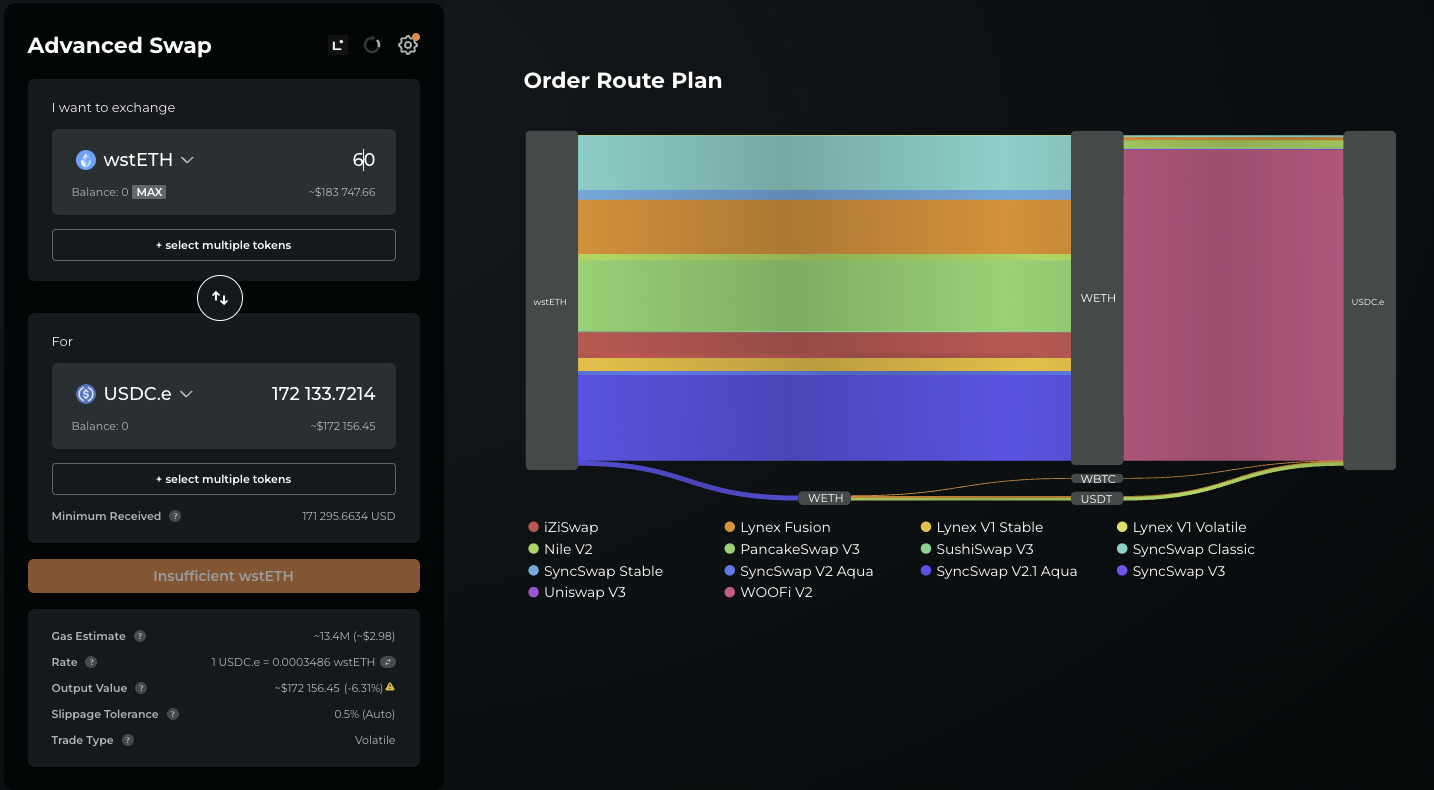Click the Insufficient wstETH button
This screenshot has height=790, width=1434.
point(224,576)
